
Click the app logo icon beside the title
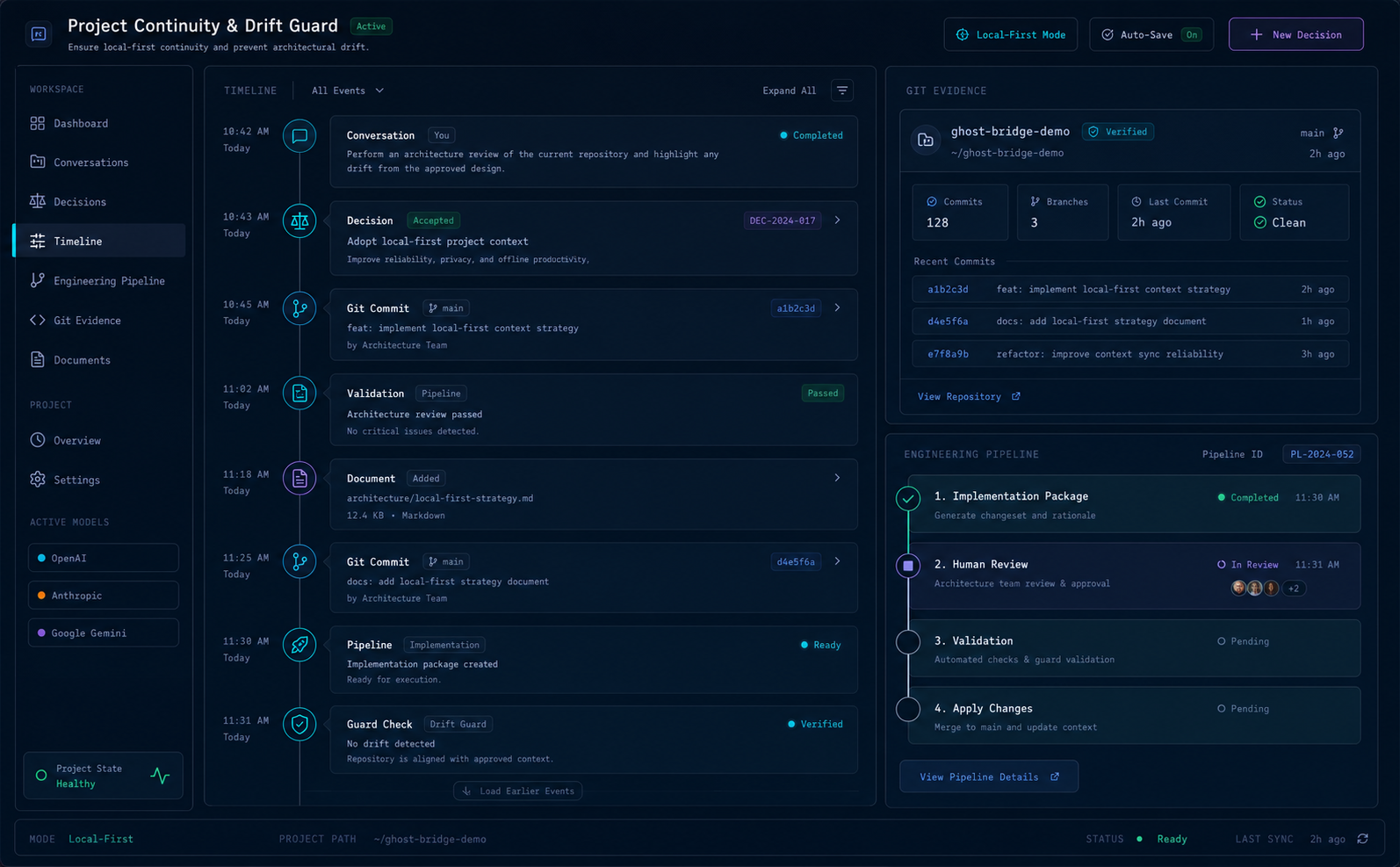(x=39, y=34)
